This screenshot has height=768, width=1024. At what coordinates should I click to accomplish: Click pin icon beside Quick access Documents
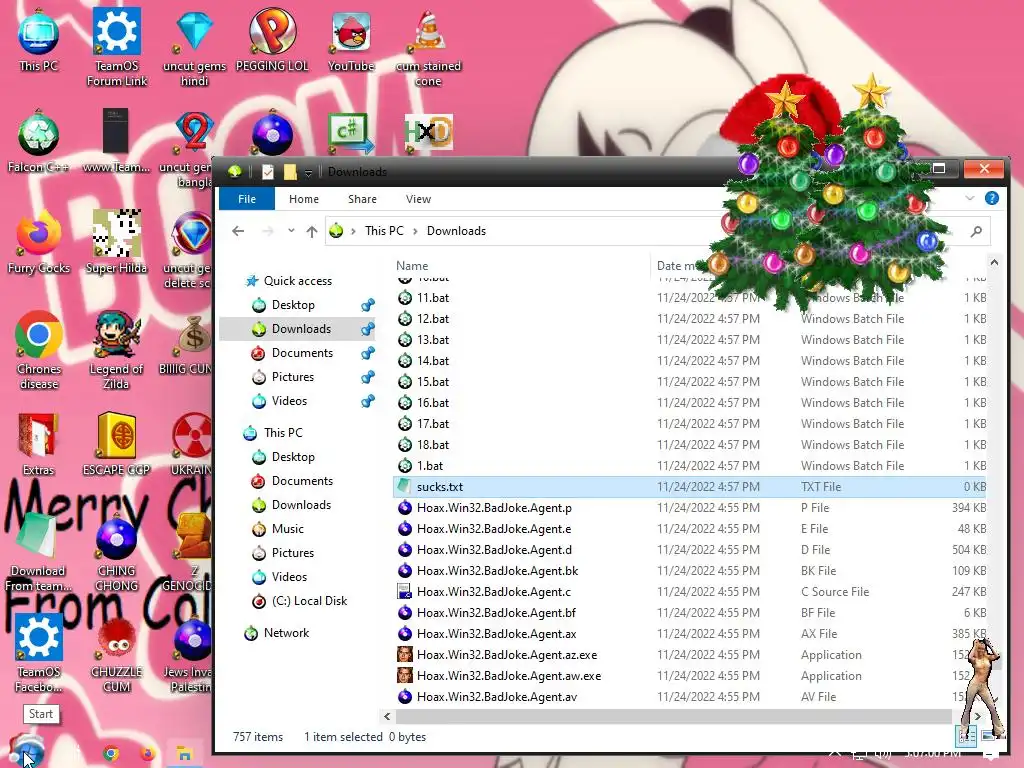pos(368,353)
